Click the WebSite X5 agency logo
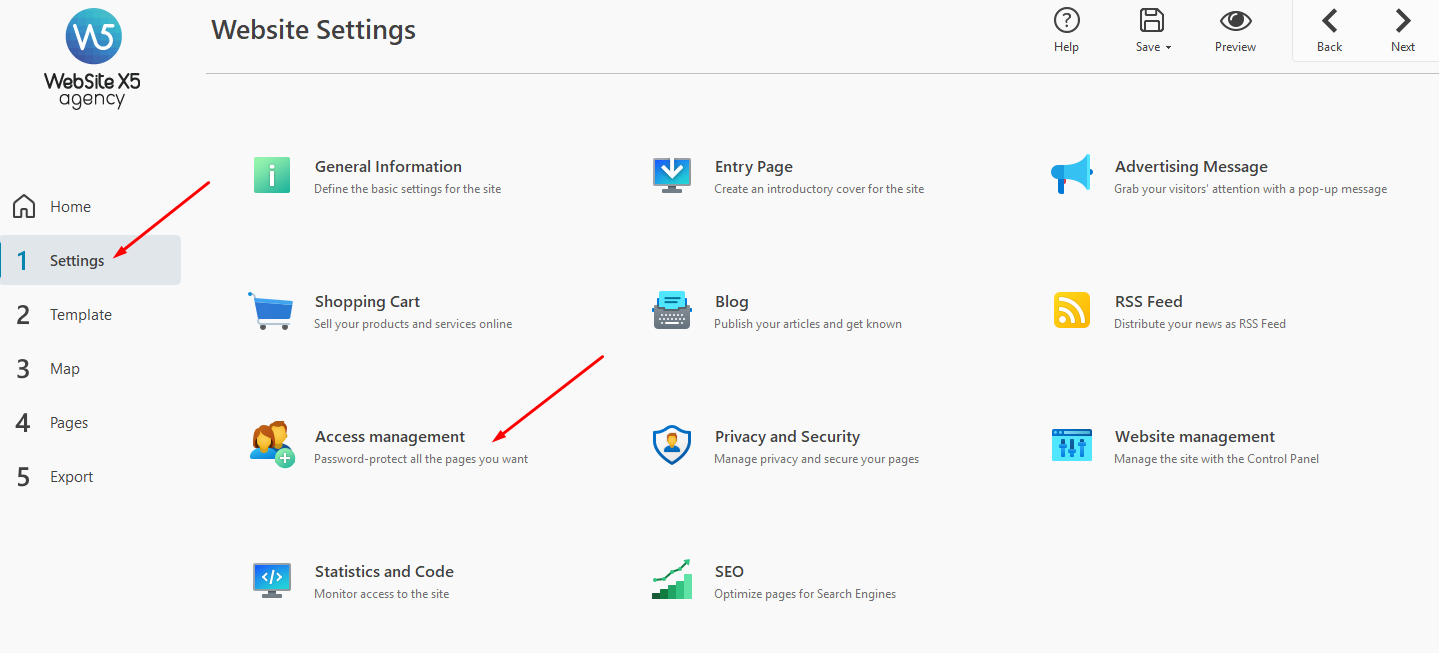The width and height of the screenshot is (1439, 653). point(93,60)
